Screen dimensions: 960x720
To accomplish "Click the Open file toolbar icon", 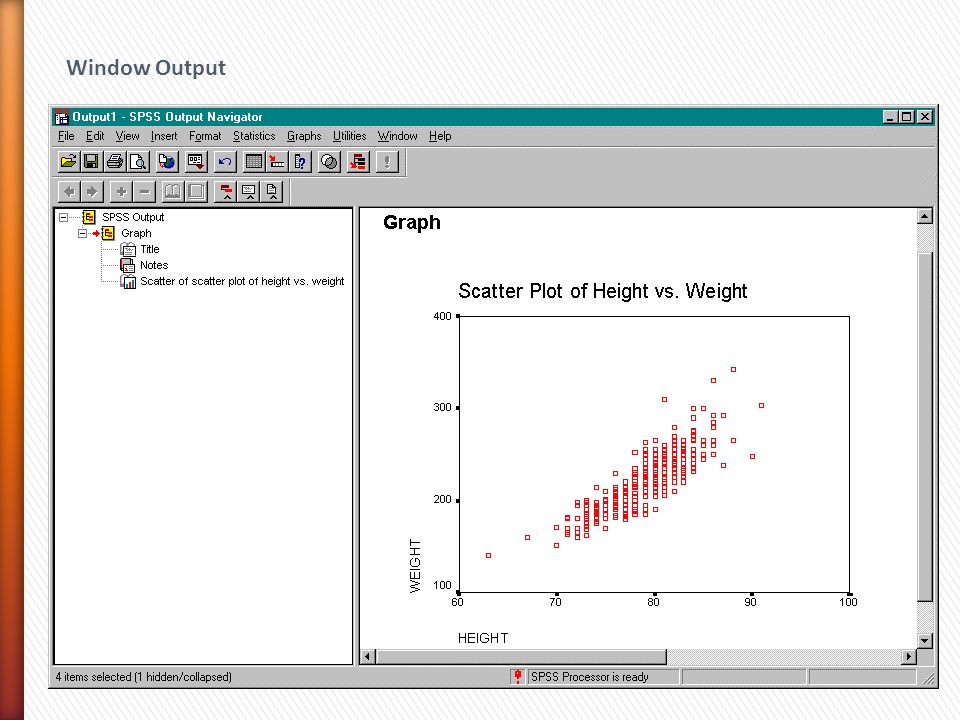I will coord(69,162).
